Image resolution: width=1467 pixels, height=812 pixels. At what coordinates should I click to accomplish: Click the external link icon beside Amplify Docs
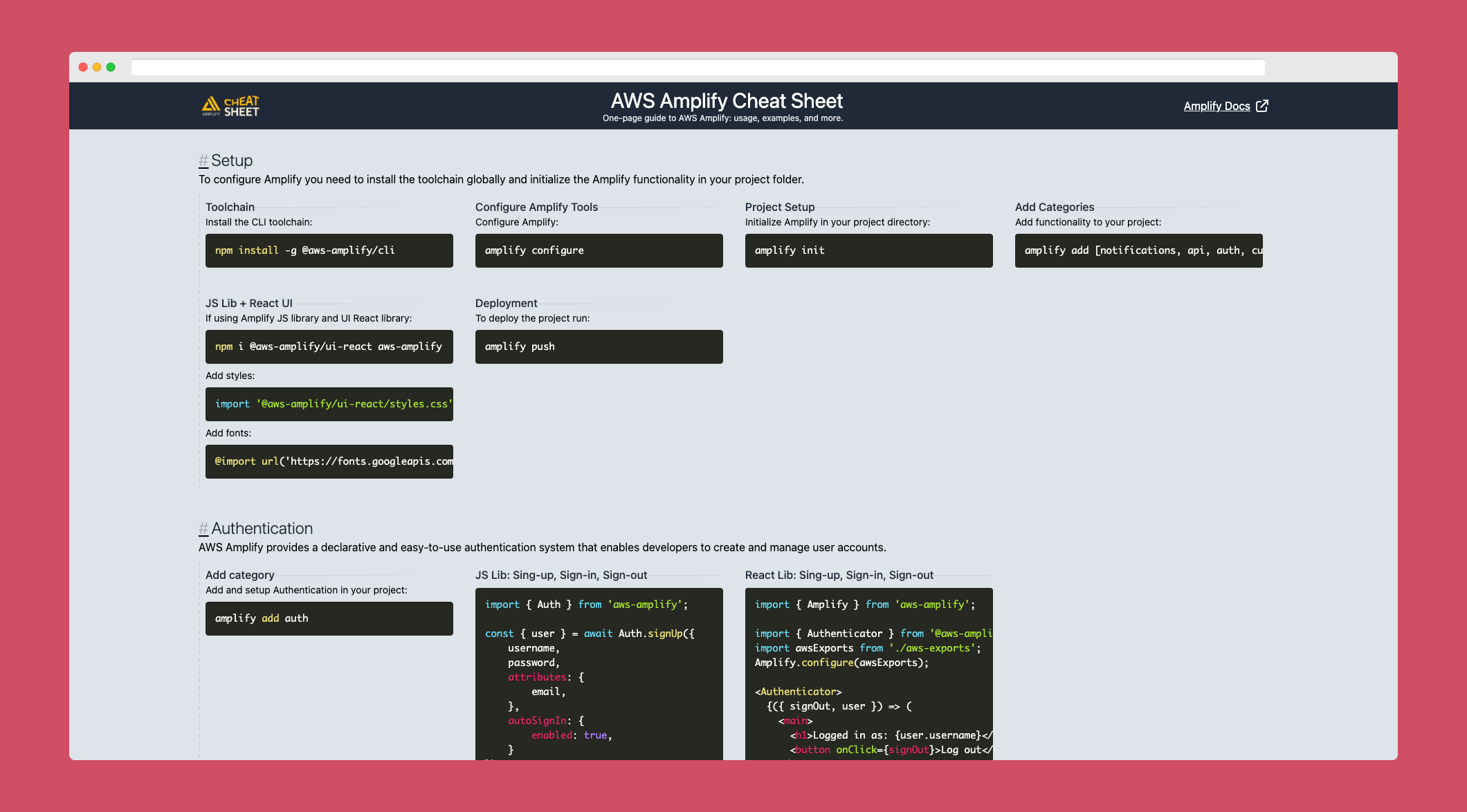pyautogui.click(x=1262, y=106)
